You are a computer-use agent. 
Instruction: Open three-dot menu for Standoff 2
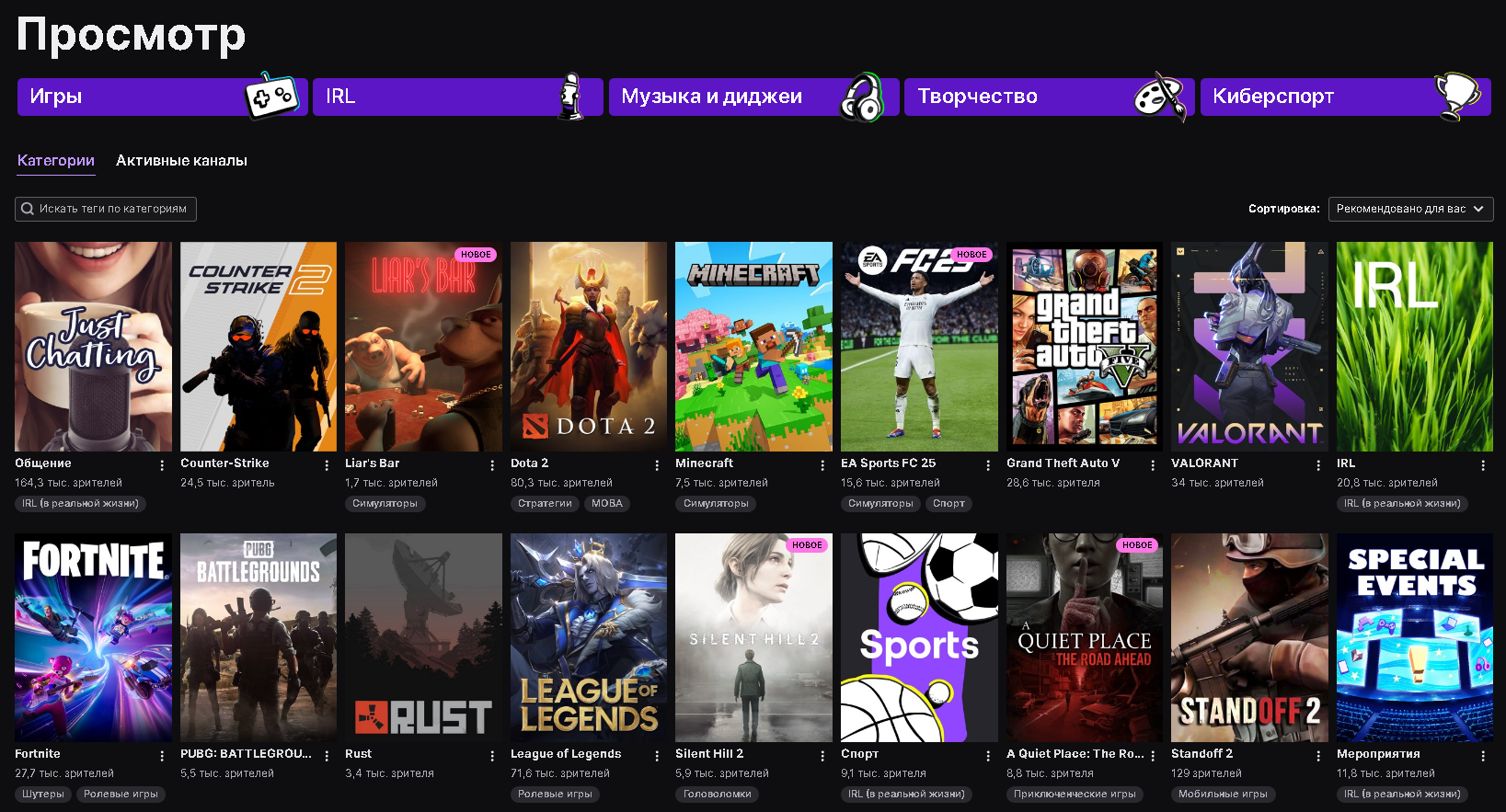click(1318, 756)
